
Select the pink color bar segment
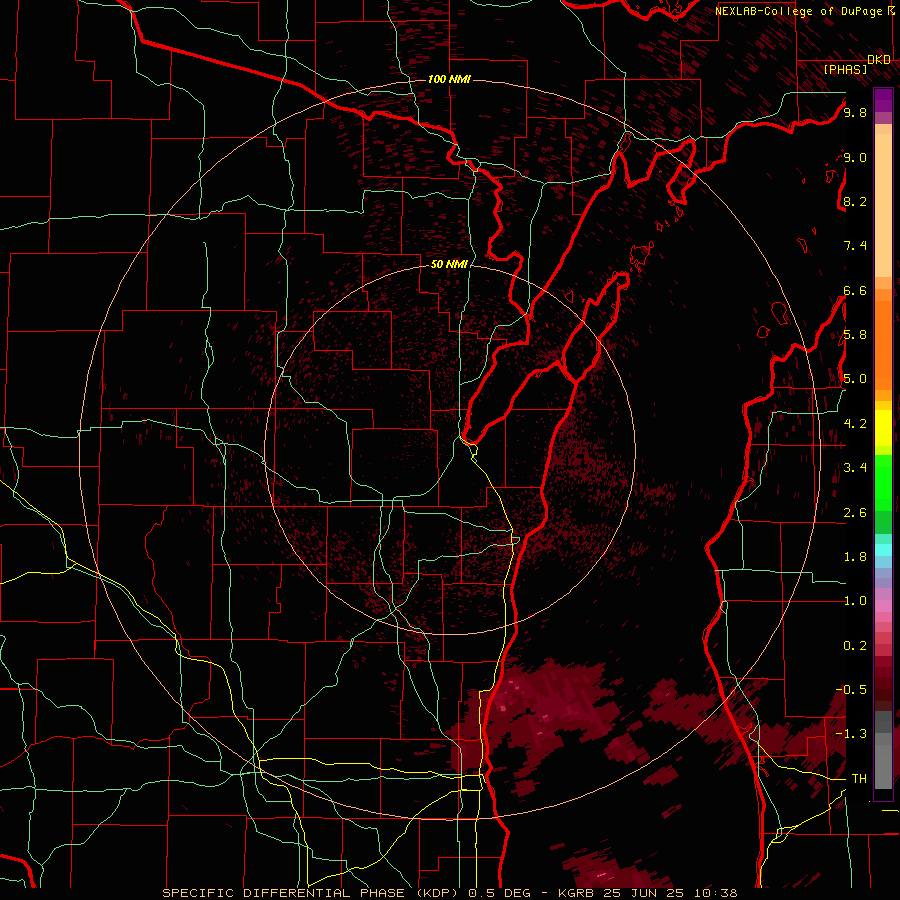[883, 606]
